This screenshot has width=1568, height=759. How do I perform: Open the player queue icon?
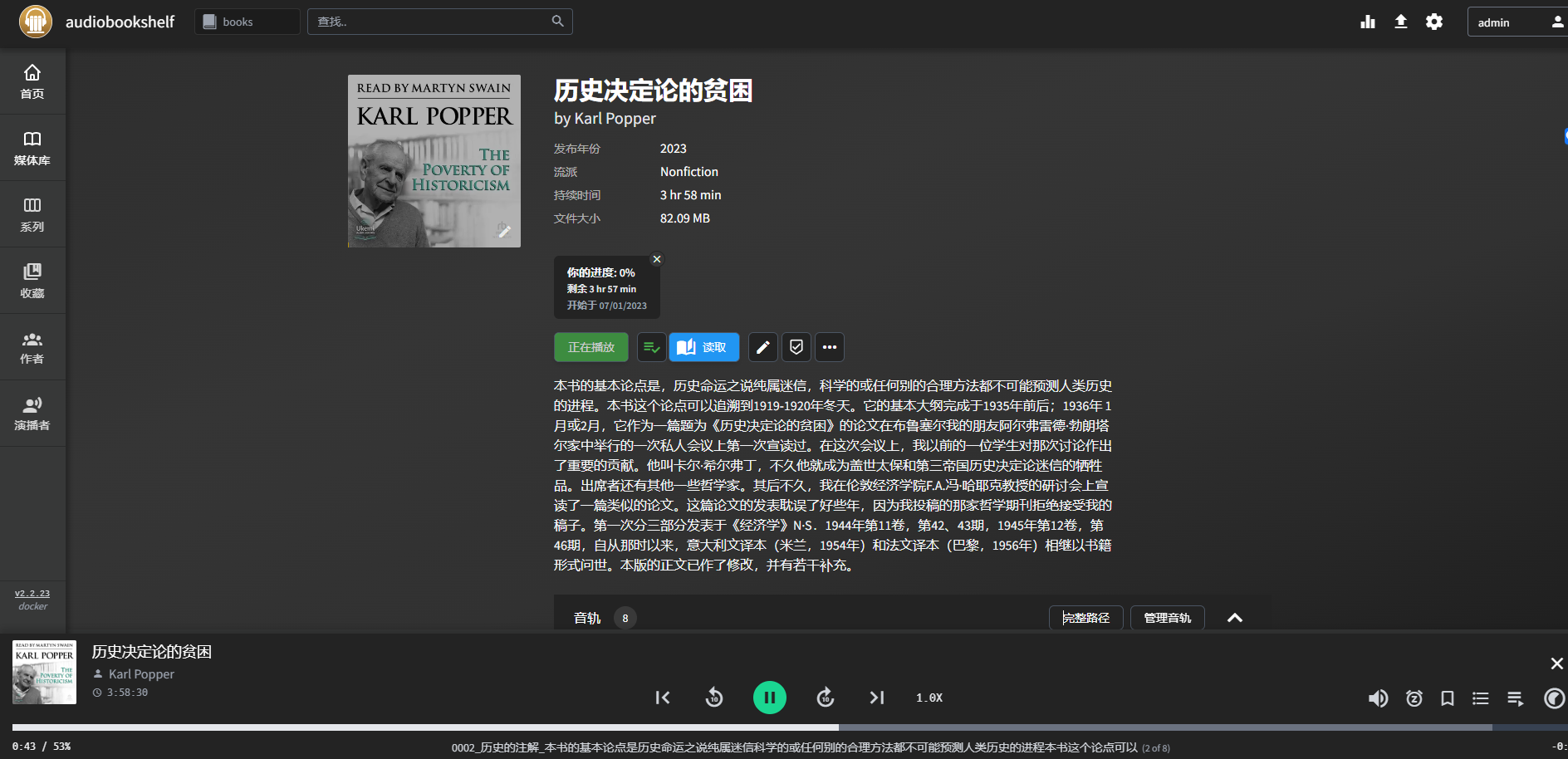[x=1515, y=698]
